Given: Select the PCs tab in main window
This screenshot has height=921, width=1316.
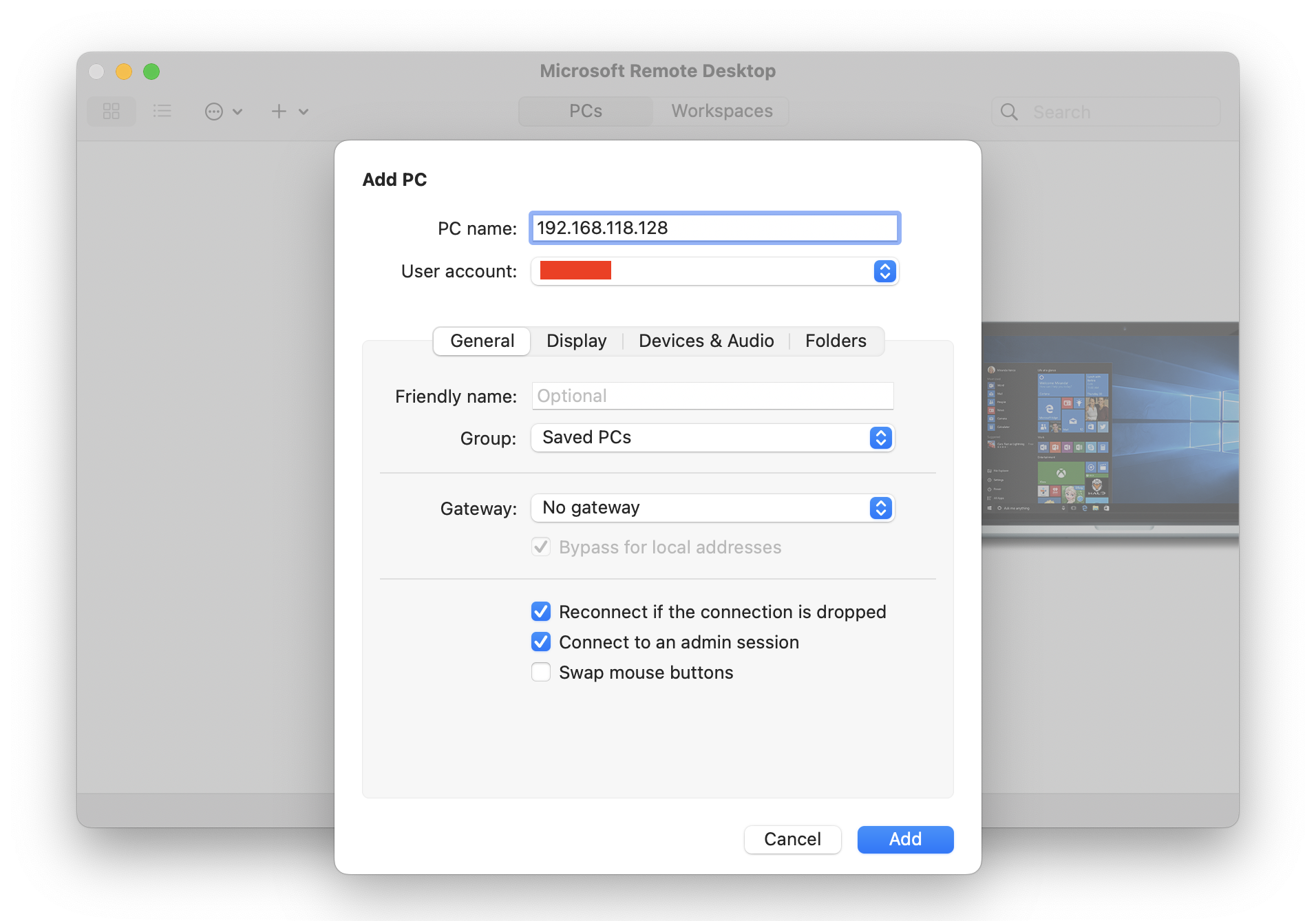Looking at the screenshot, I should click(x=586, y=112).
